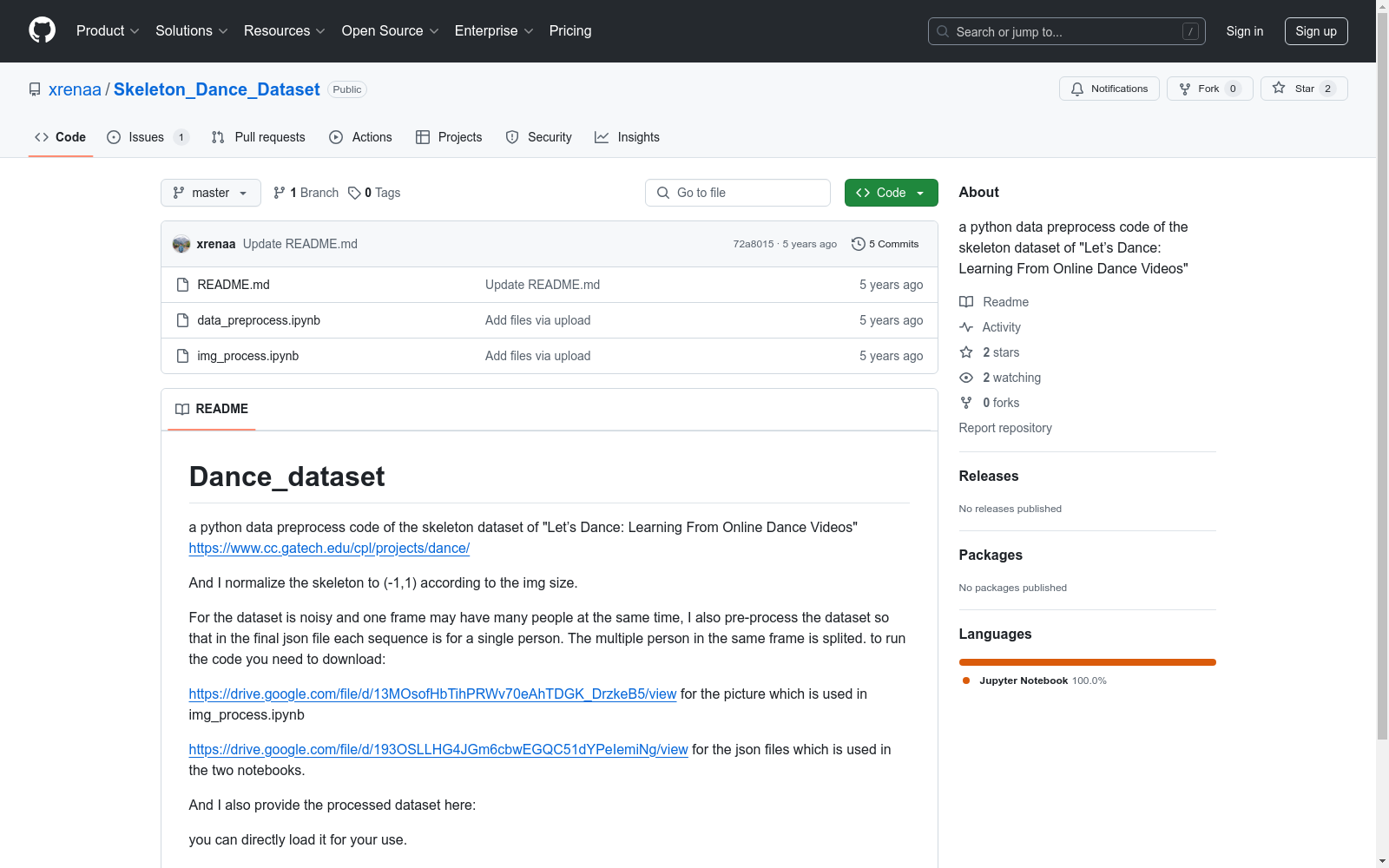Switch to the Projects tab
This screenshot has width=1389, height=868.
coord(449,137)
